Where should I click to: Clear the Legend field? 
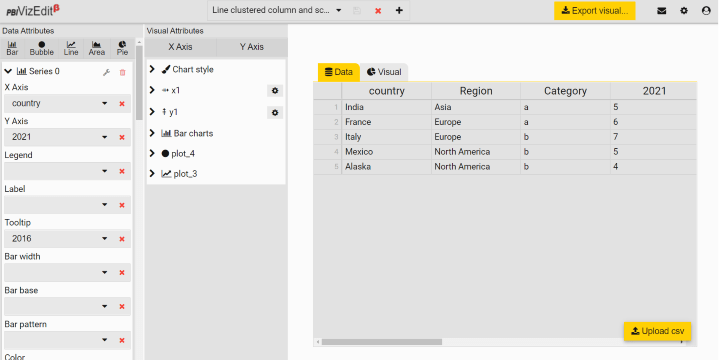click(x=122, y=172)
